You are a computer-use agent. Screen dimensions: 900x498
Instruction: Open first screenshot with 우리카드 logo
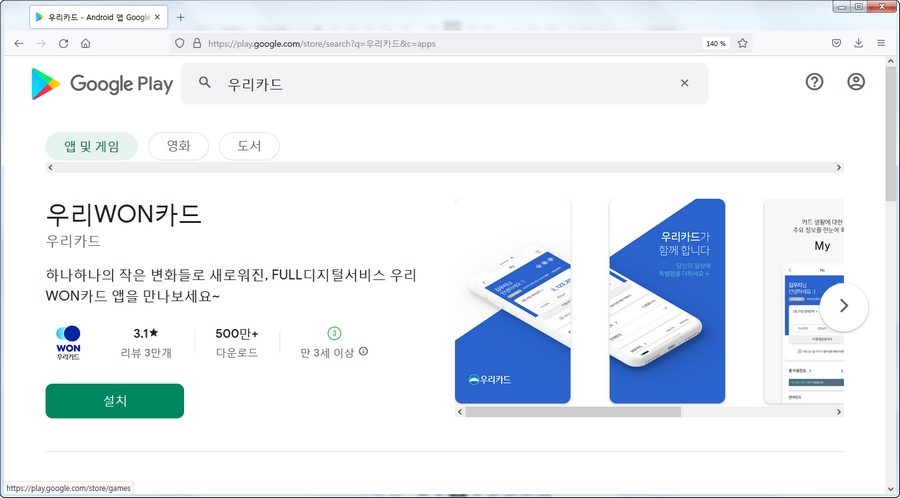pyautogui.click(x=513, y=301)
